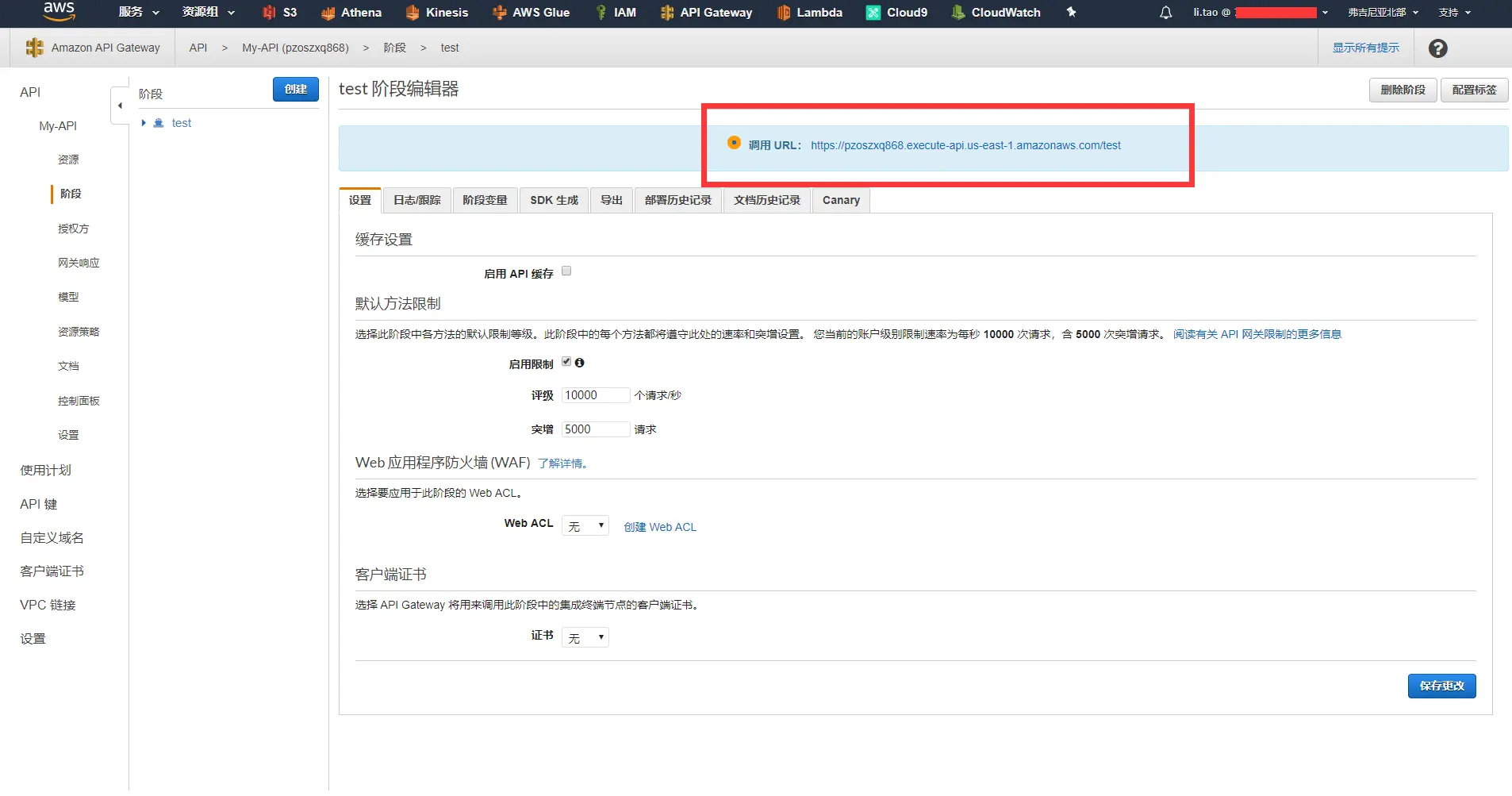Click the test stage icon

(x=159, y=123)
